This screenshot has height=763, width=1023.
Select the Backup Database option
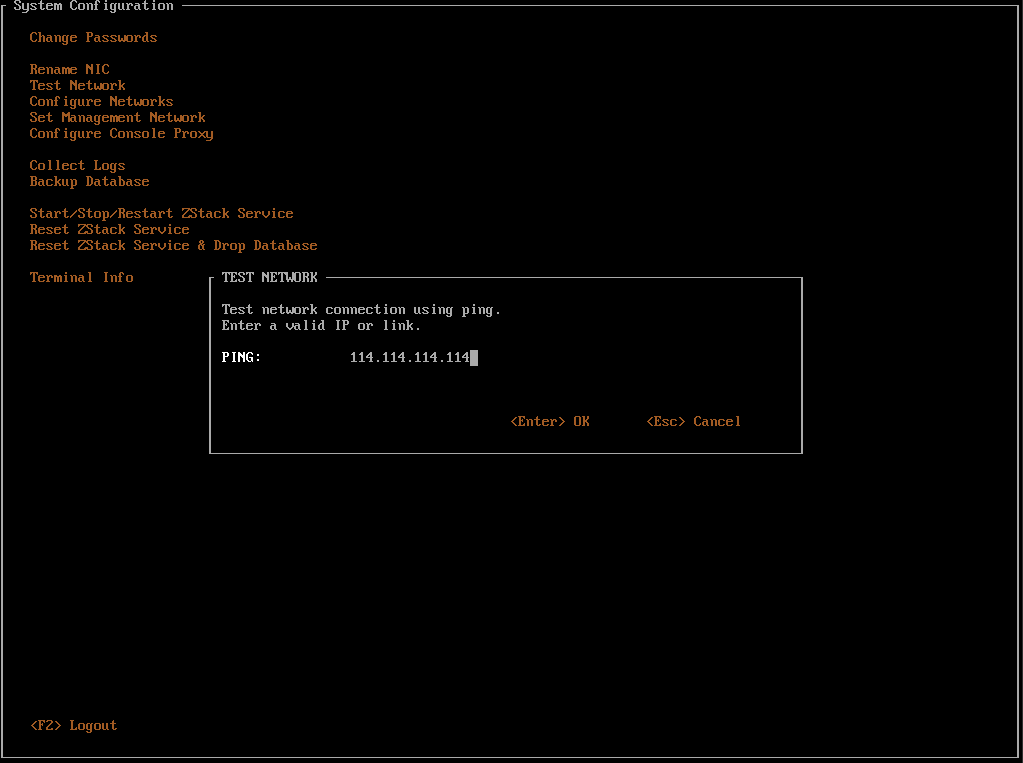tap(89, 182)
